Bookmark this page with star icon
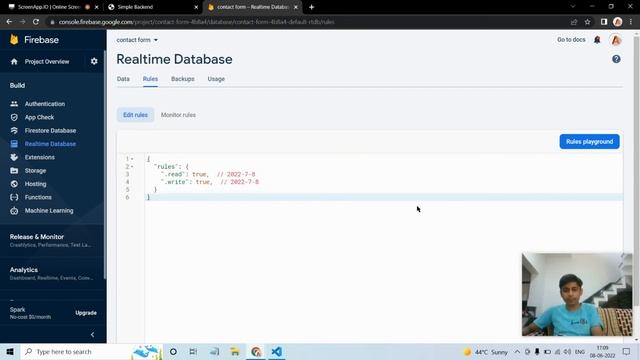 click(x=587, y=22)
